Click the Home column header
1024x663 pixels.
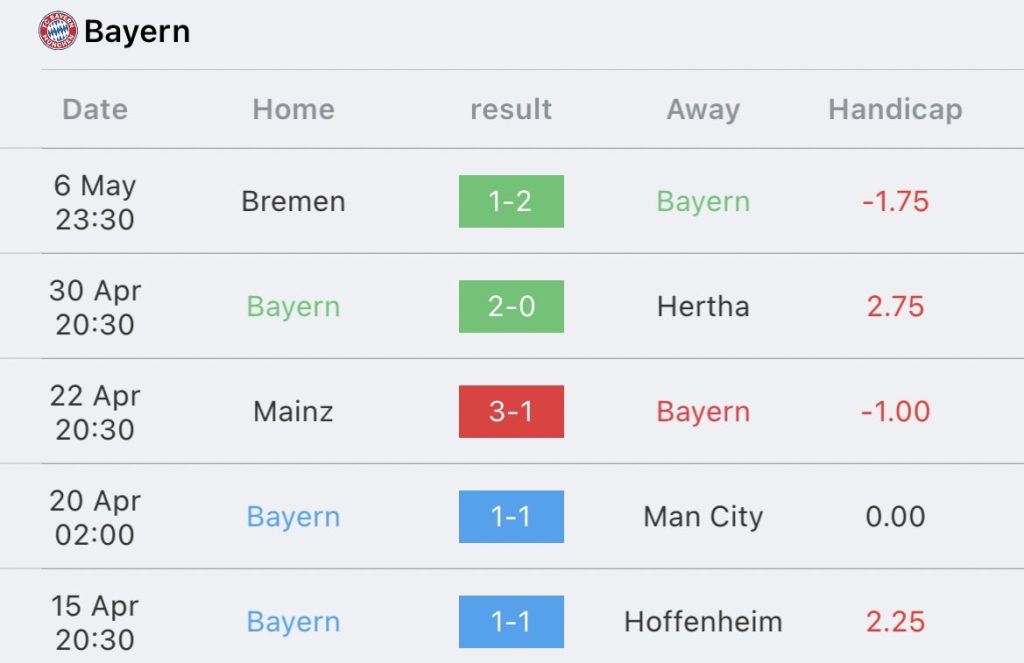(293, 109)
